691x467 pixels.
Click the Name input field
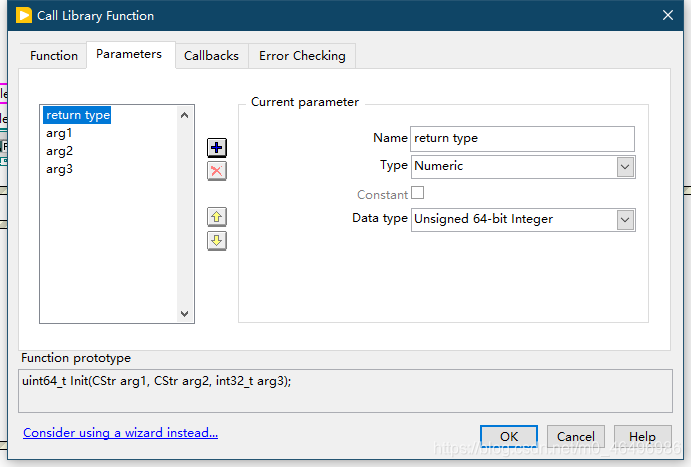[x=522, y=139]
